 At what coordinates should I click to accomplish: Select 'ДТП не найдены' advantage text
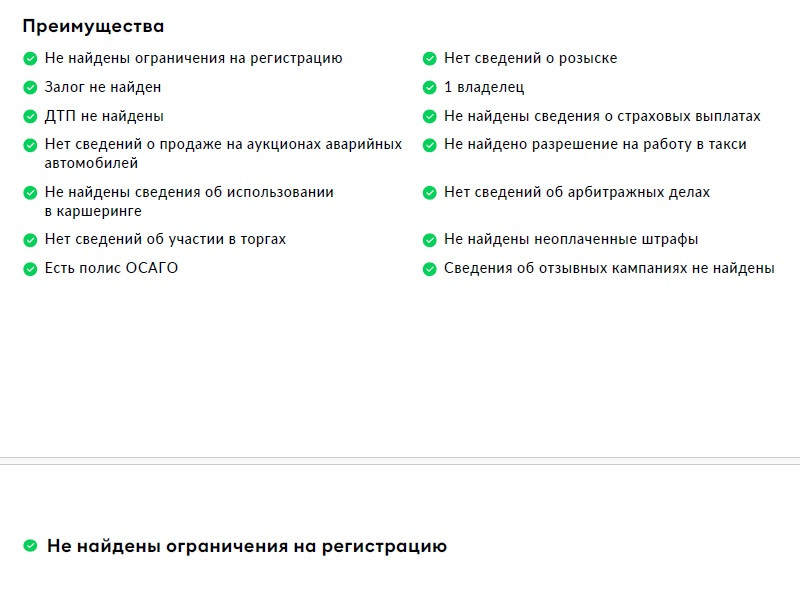(104, 116)
